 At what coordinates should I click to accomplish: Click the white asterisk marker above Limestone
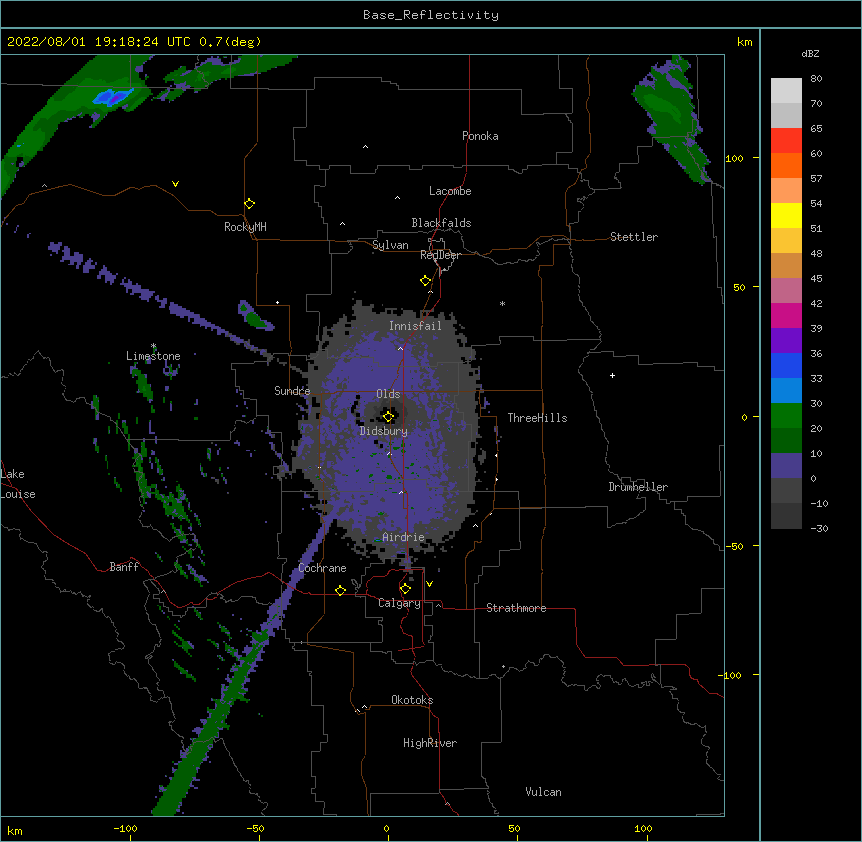pyautogui.click(x=153, y=346)
